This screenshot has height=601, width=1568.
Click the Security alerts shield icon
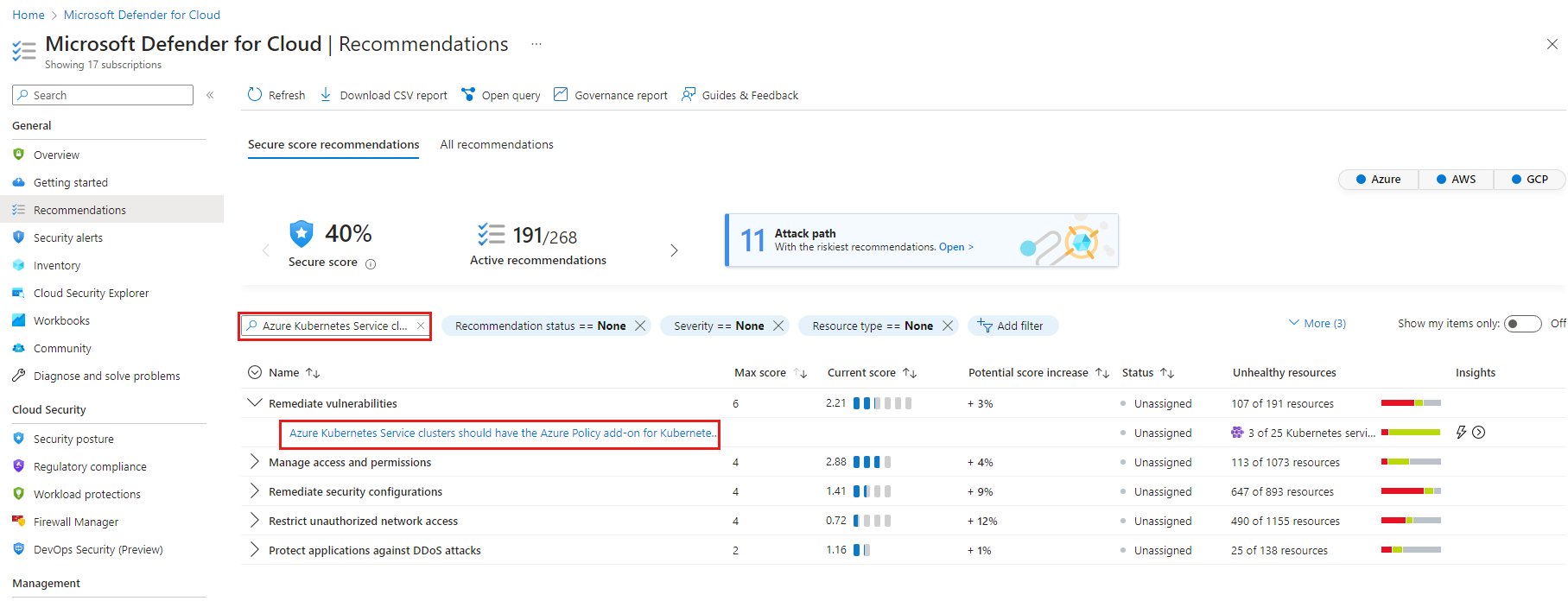coord(19,237)
